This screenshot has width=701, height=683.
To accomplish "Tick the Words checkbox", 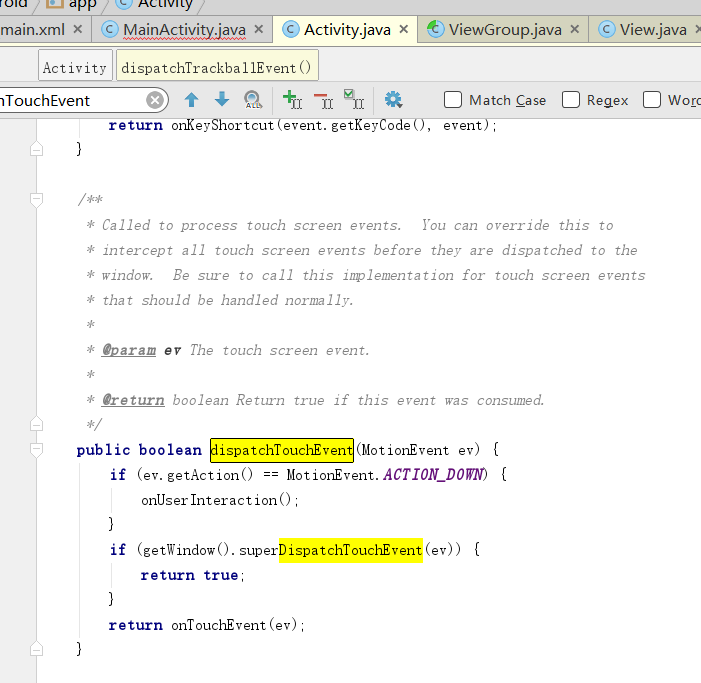I will 652,100.
